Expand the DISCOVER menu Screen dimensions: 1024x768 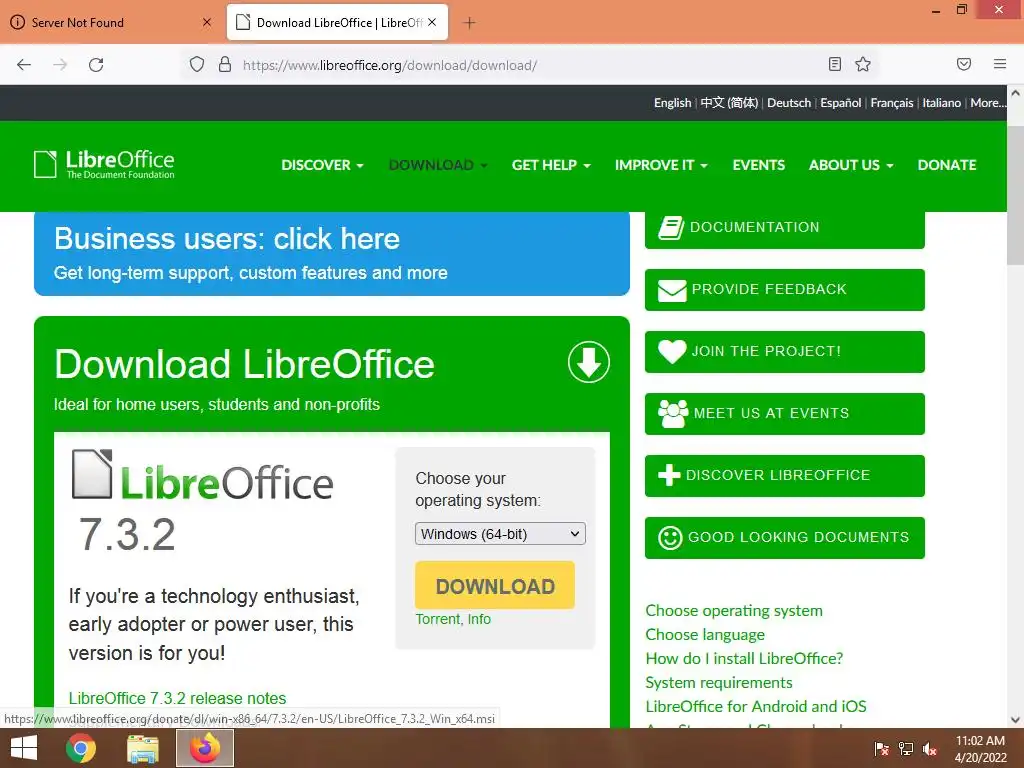(x=322, y=165)
